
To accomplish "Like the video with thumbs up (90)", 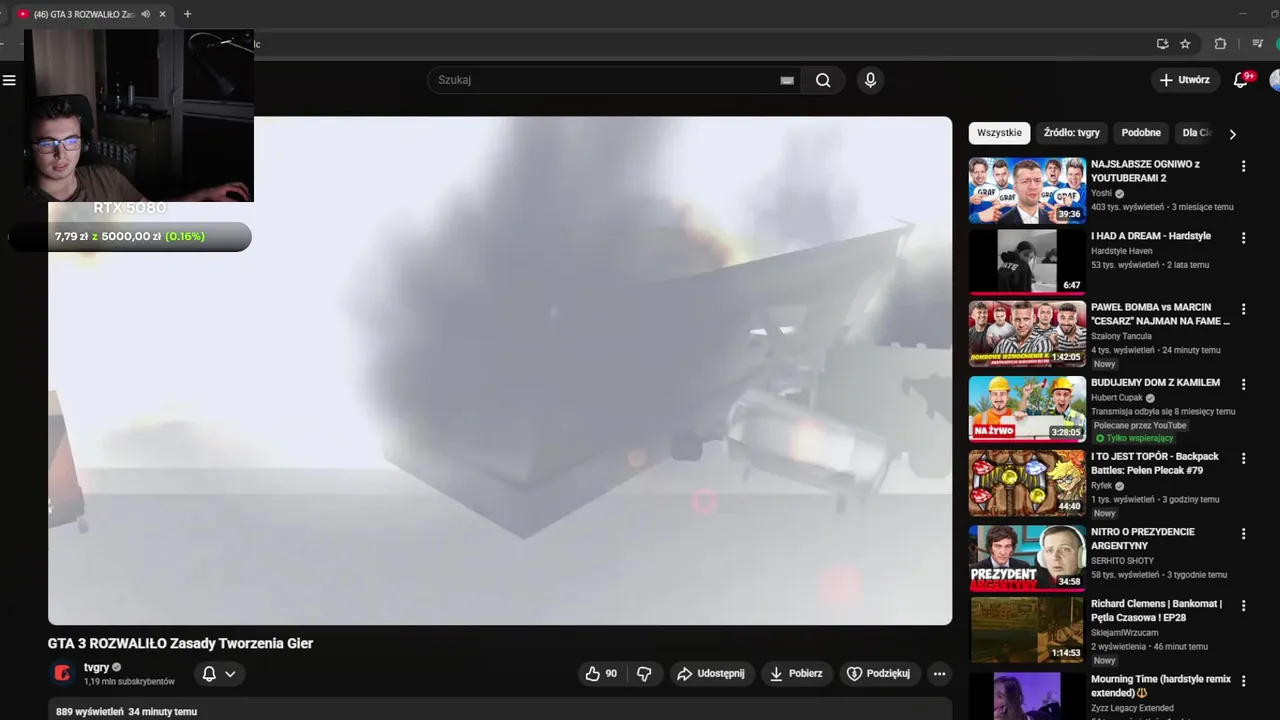I will 600,674.
